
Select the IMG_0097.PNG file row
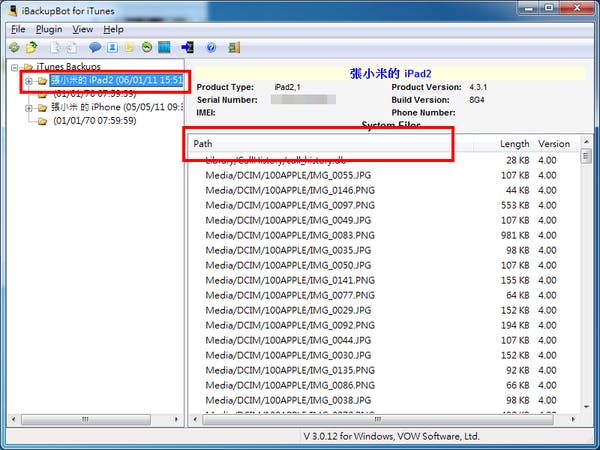[385, 205]
